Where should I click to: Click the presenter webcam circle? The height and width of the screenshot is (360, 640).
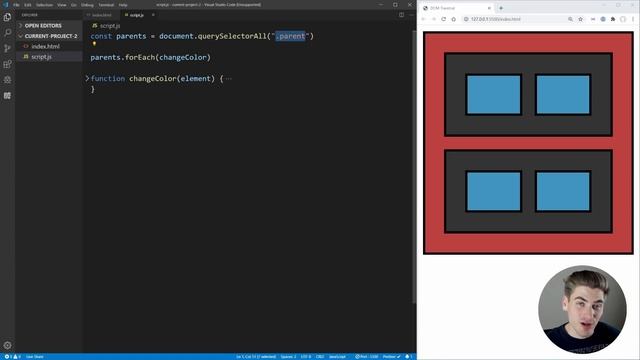pyautogui.click(x=582, y=310)
